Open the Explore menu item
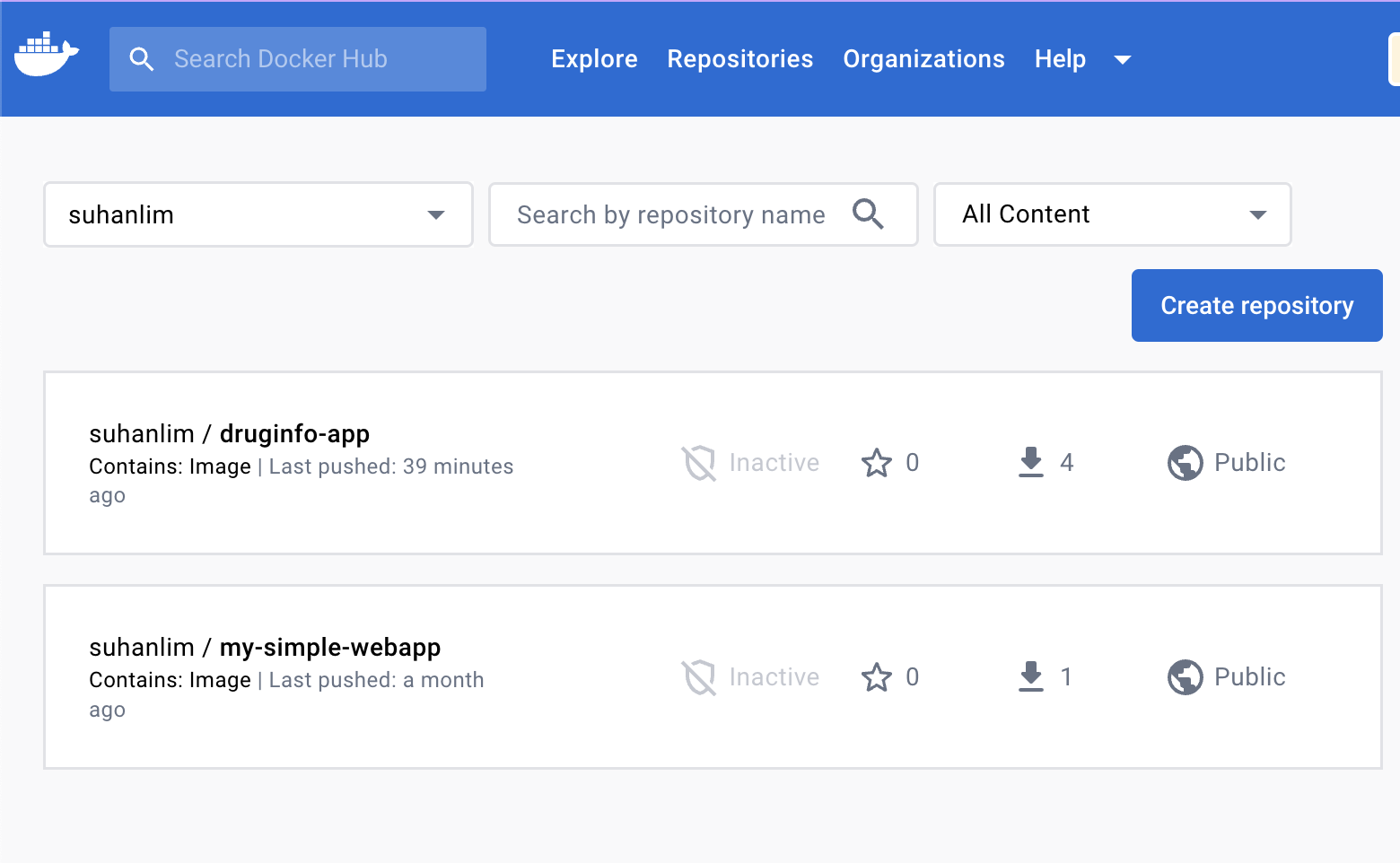 click(x=594, y=59)
